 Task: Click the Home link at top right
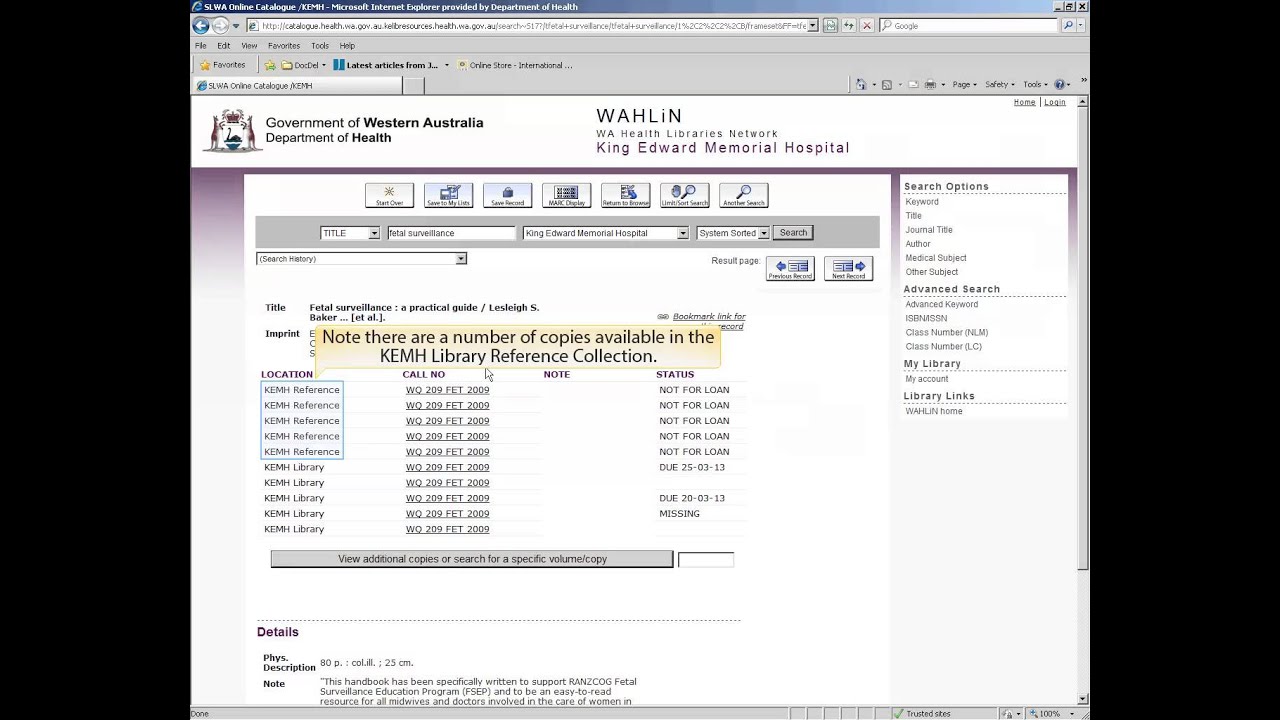pyautogui.click(x=1025, y=102)
